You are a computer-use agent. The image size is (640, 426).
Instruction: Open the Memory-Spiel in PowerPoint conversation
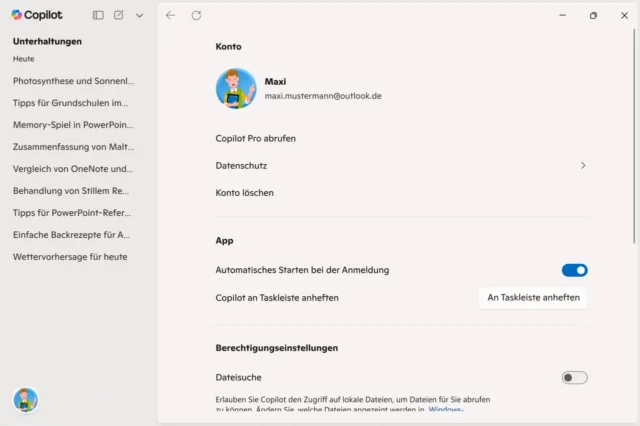coord(73,125)
